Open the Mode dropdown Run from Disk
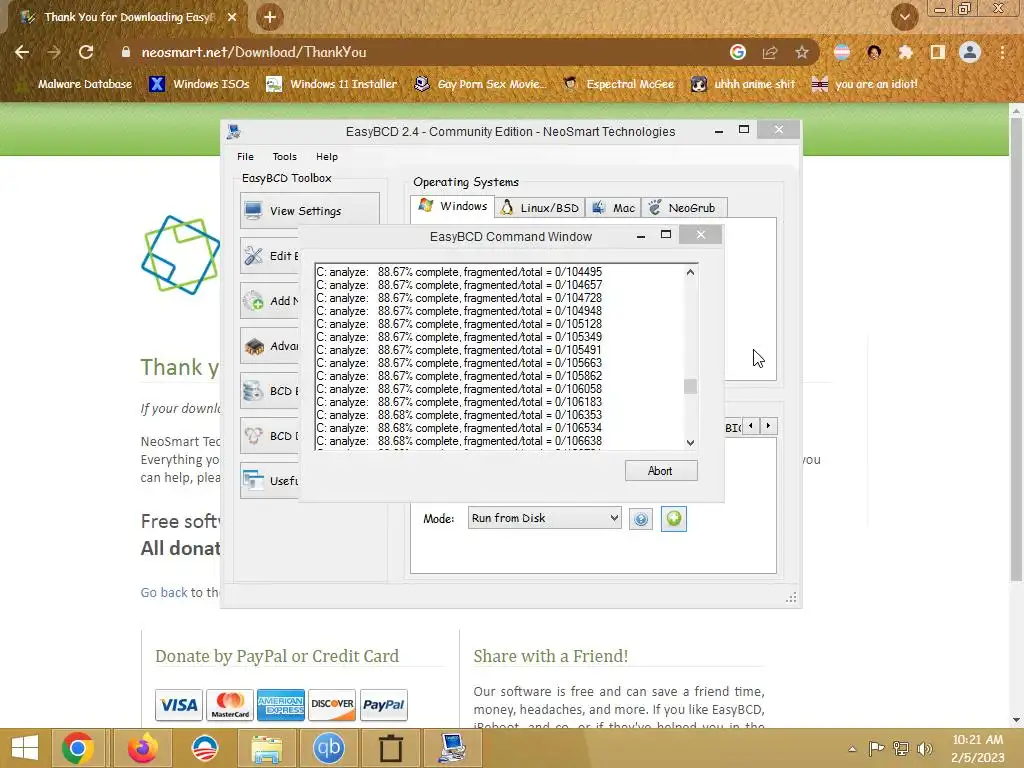Screen dimensions: 1024x768 pyautogui.click(x=544, y=518)
